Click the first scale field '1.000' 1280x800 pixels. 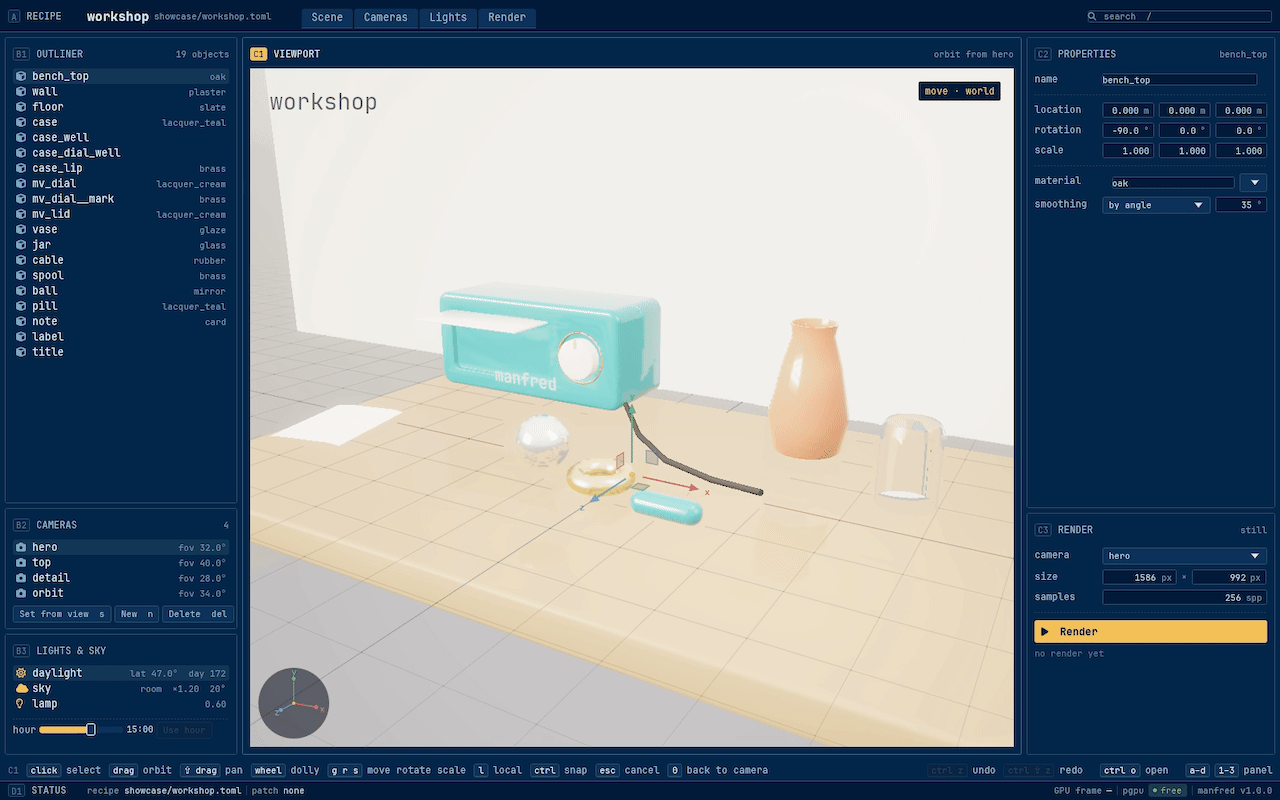tap(1128, 151)
